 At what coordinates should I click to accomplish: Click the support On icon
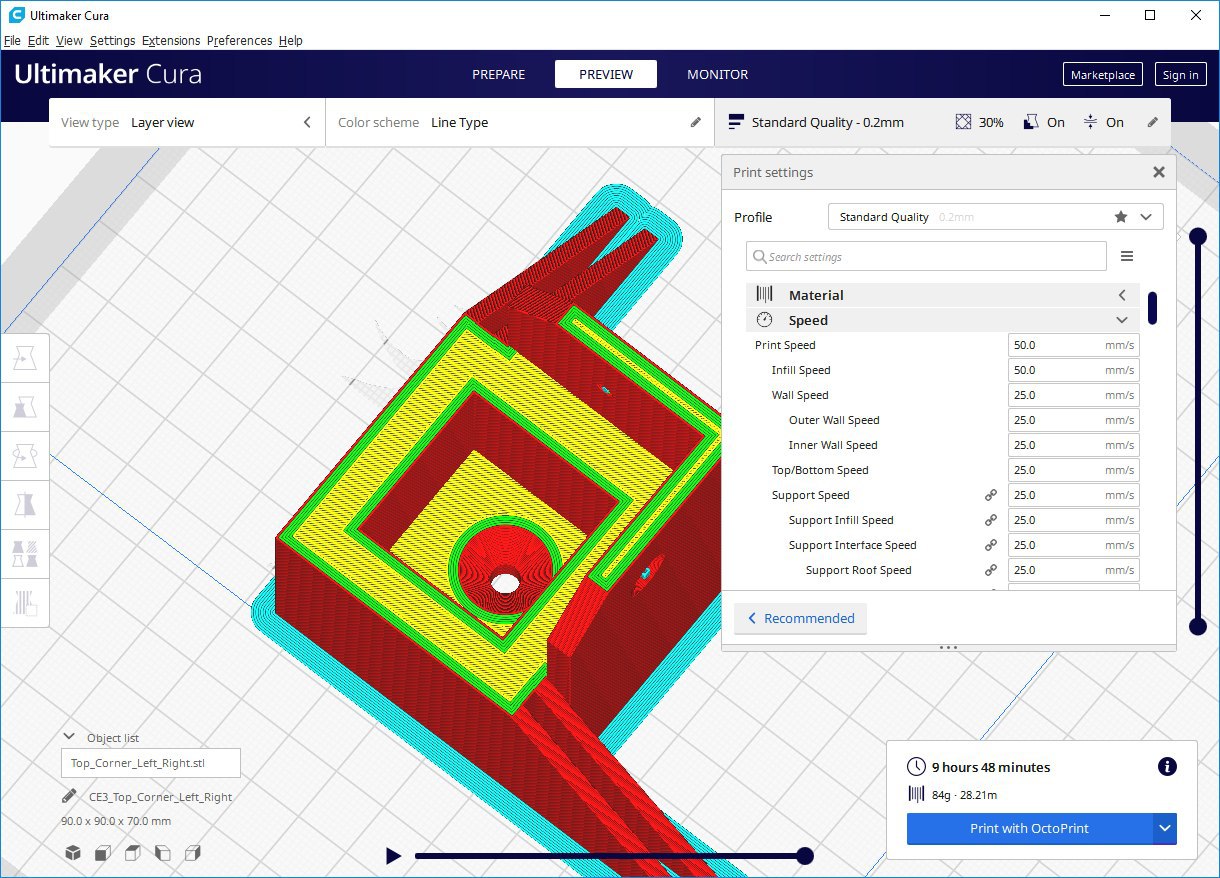click(x=1031, y=122)
